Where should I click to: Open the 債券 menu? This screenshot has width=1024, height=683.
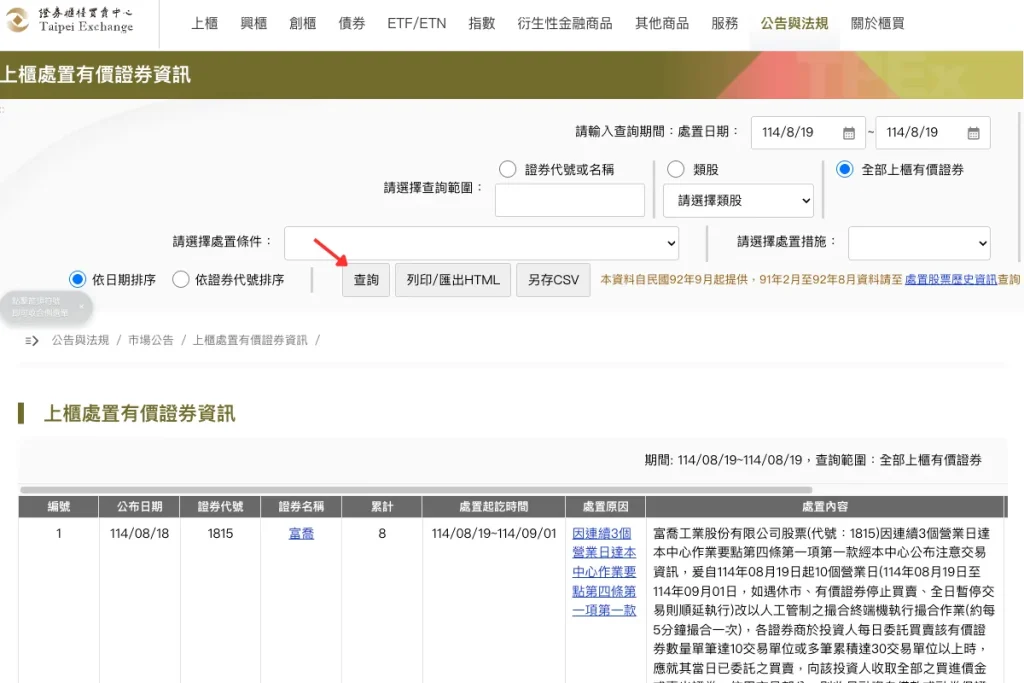point(351,24)
